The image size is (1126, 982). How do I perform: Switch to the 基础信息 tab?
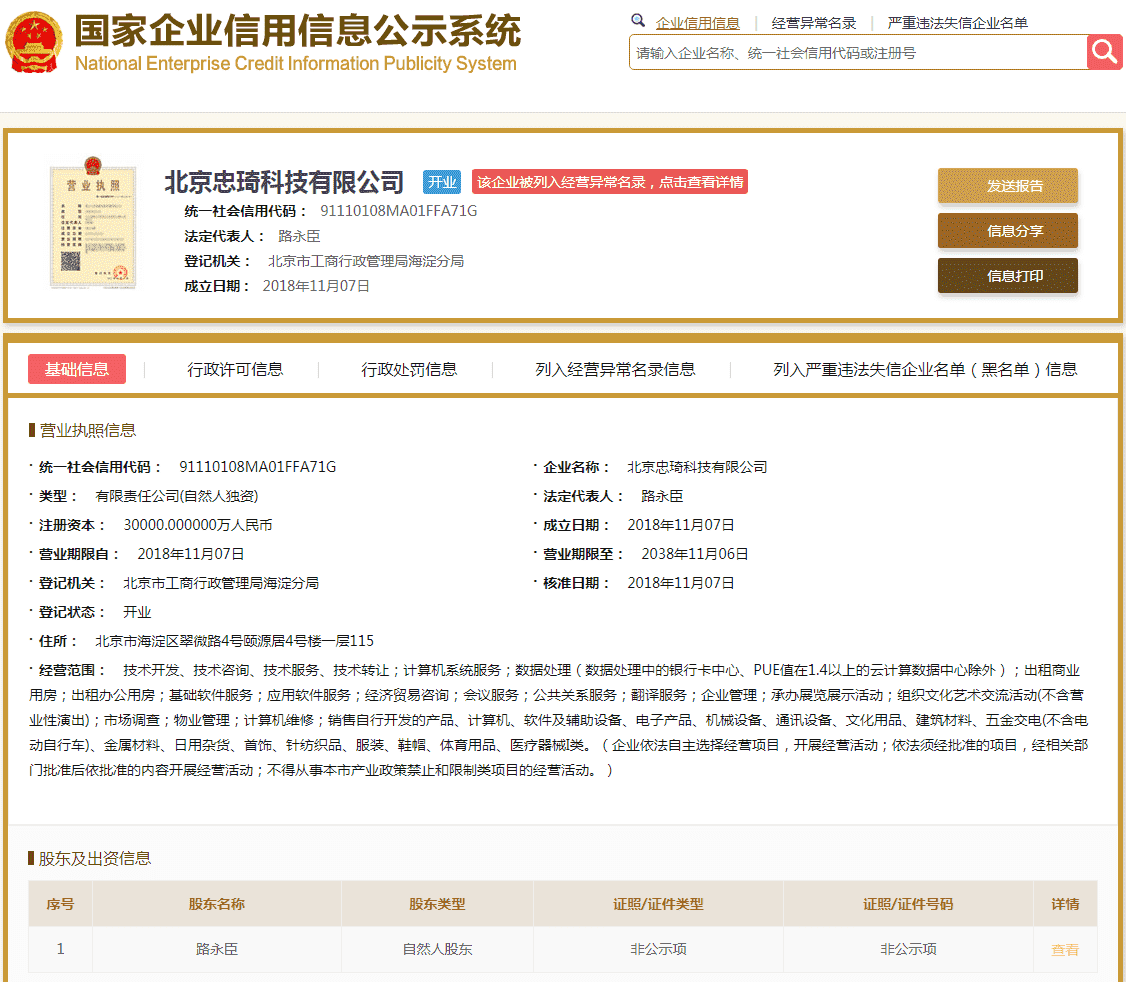coord(77,369)
